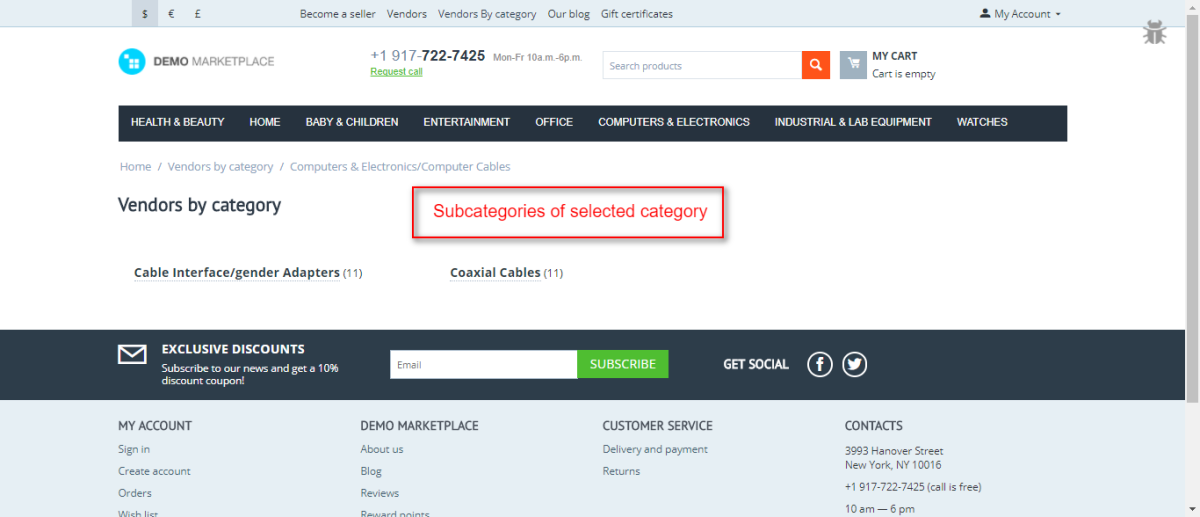Click the envelope newsletter icon
This screenshot has height=517, width=1200.
[x=132, y=354]
